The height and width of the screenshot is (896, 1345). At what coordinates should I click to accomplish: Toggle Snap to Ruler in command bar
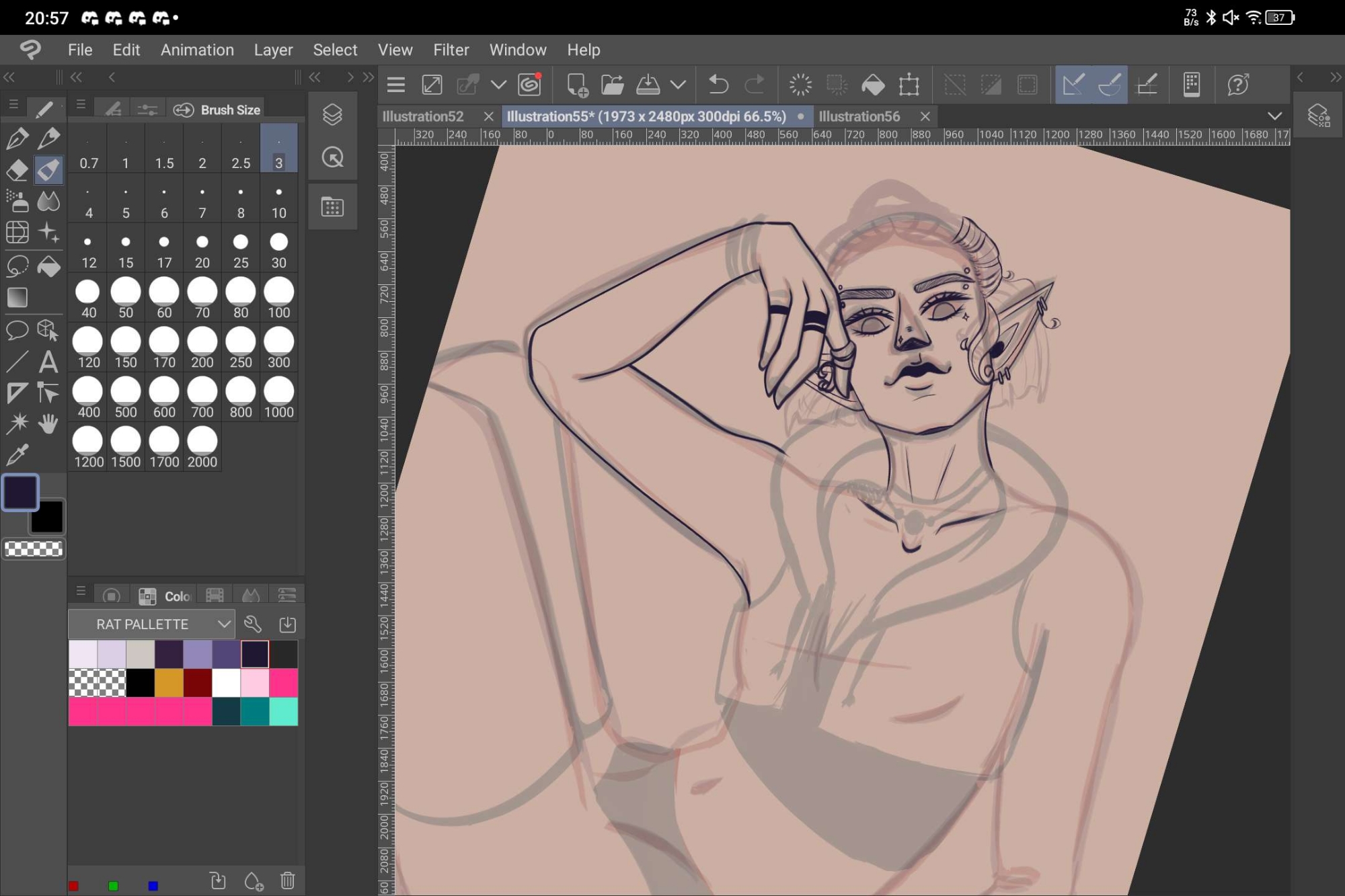(x=1073, y=85)
